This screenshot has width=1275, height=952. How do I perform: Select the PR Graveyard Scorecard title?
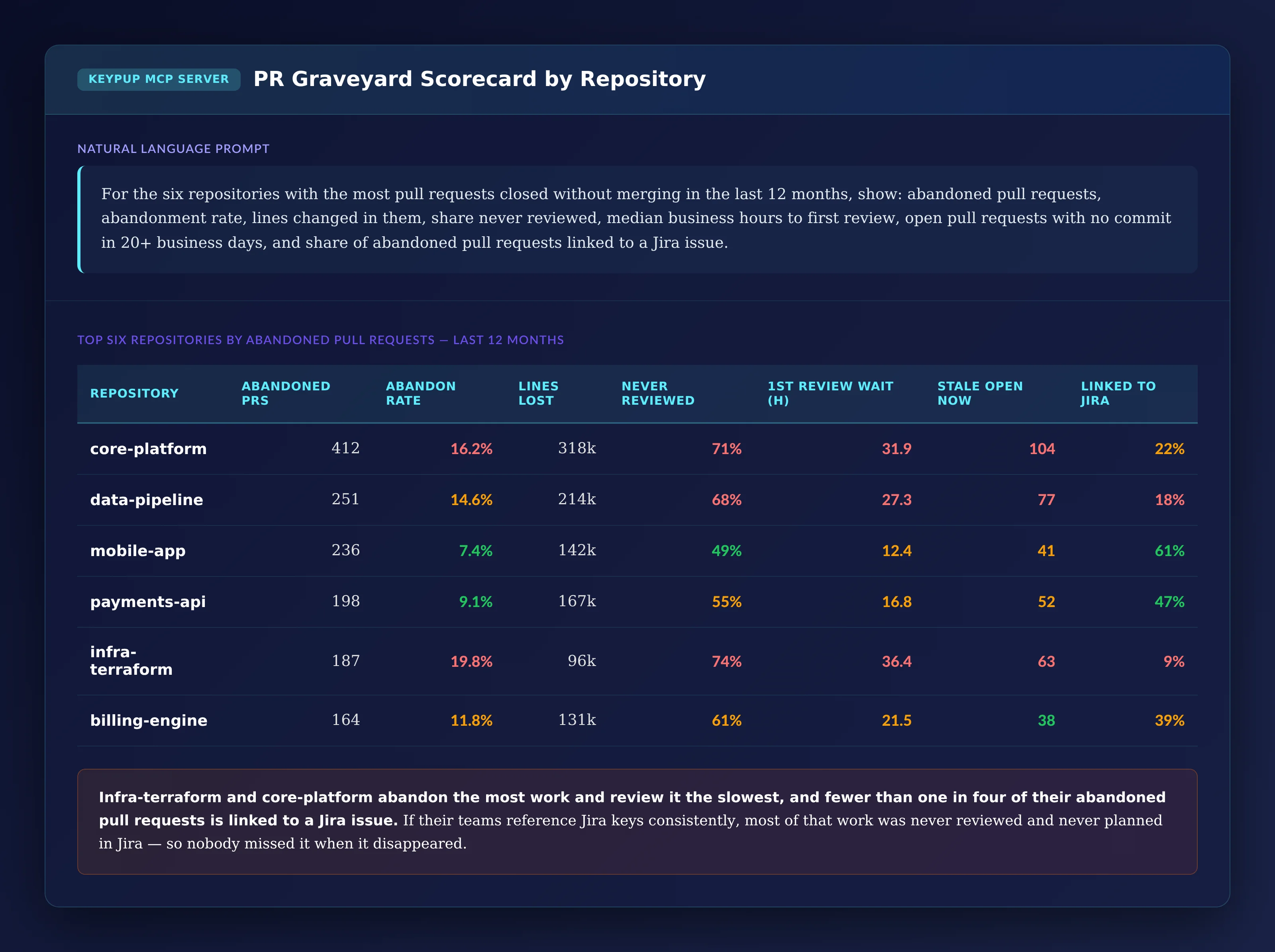479,79
